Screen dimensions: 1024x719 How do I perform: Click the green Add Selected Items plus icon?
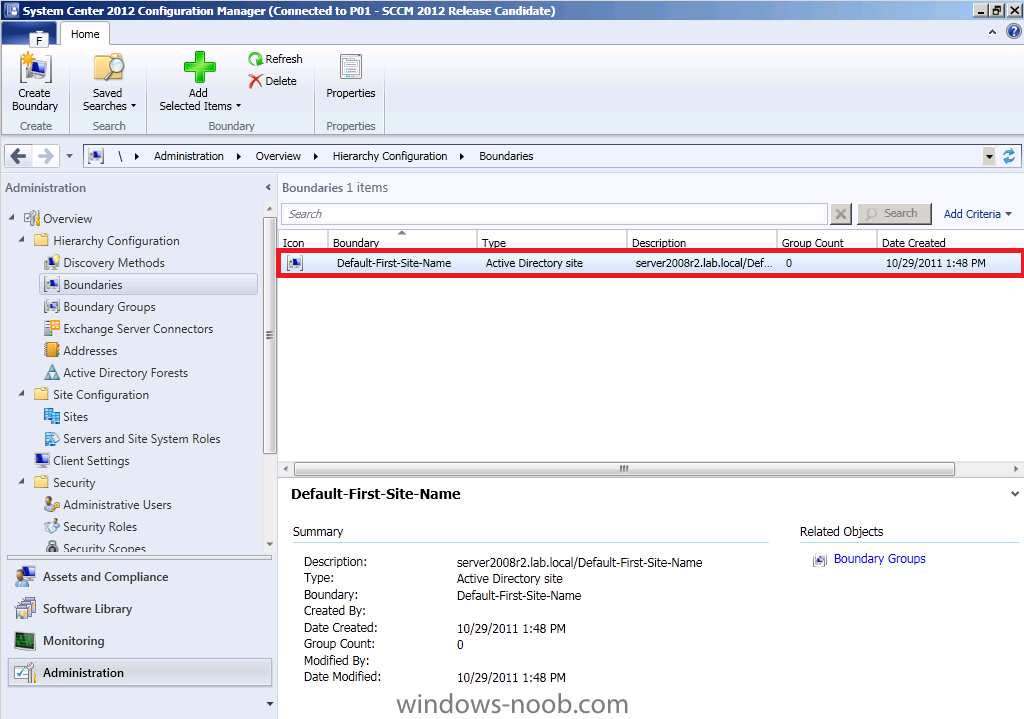[x=199, y=68]
